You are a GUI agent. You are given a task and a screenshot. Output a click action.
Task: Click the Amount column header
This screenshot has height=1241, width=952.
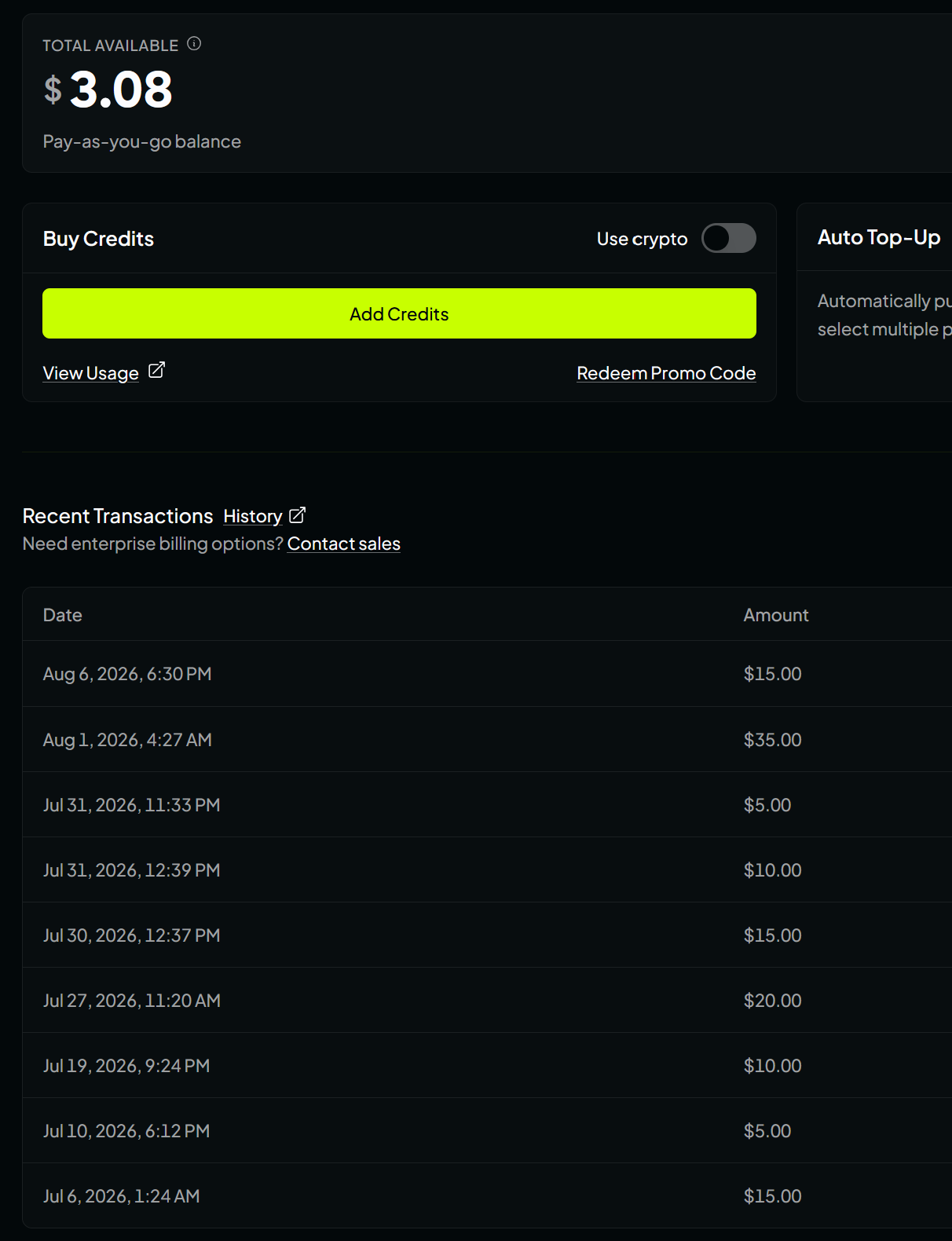tap(776, 615)
